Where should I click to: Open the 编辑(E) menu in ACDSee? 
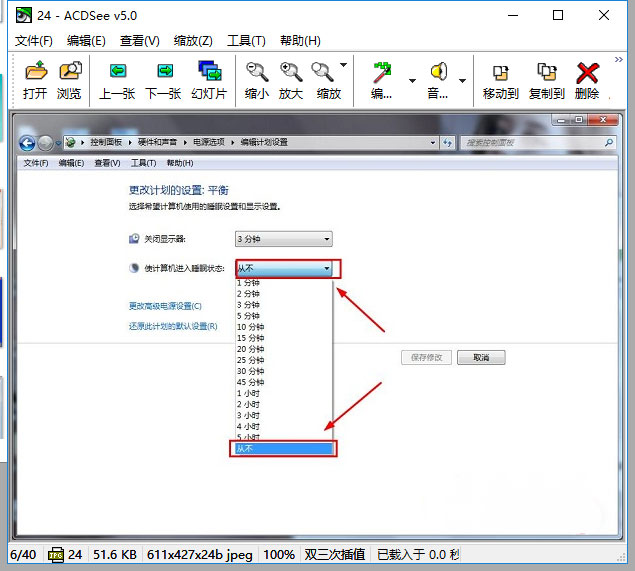pyautogui.click(x=86, y=40)
